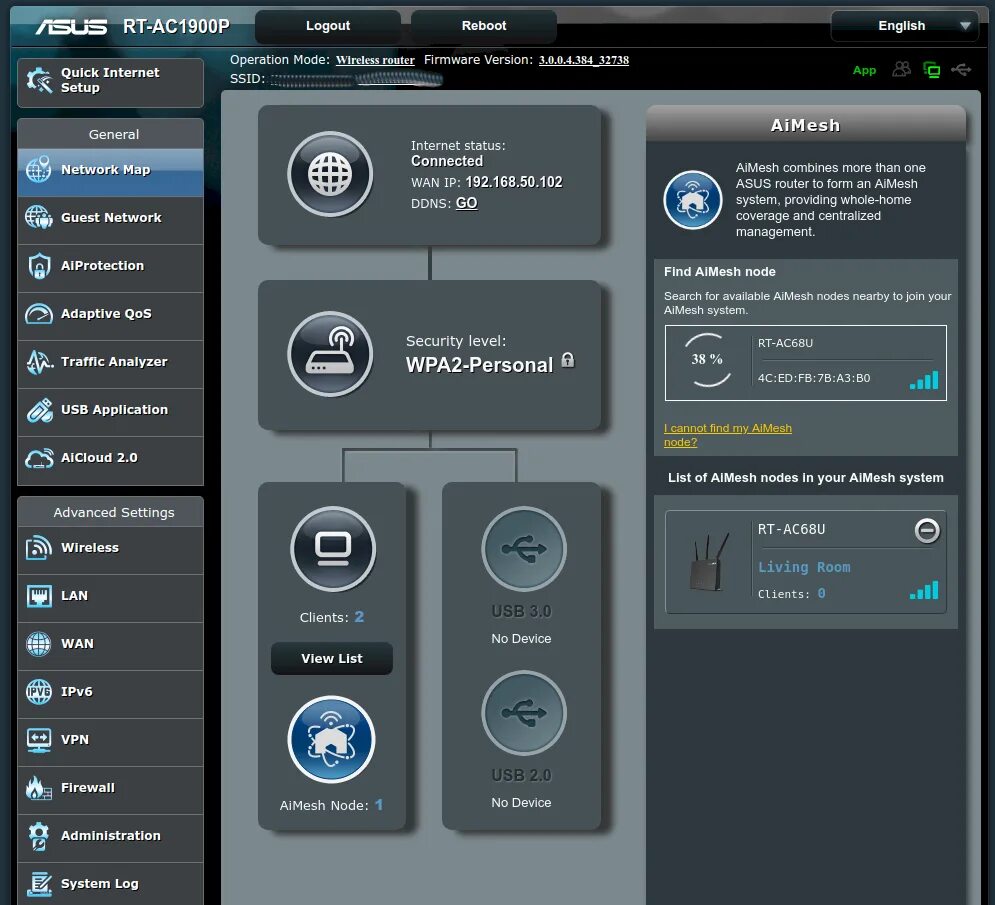Open the English language dropdown
995x905 pixels.
click(x=904, y=26)
